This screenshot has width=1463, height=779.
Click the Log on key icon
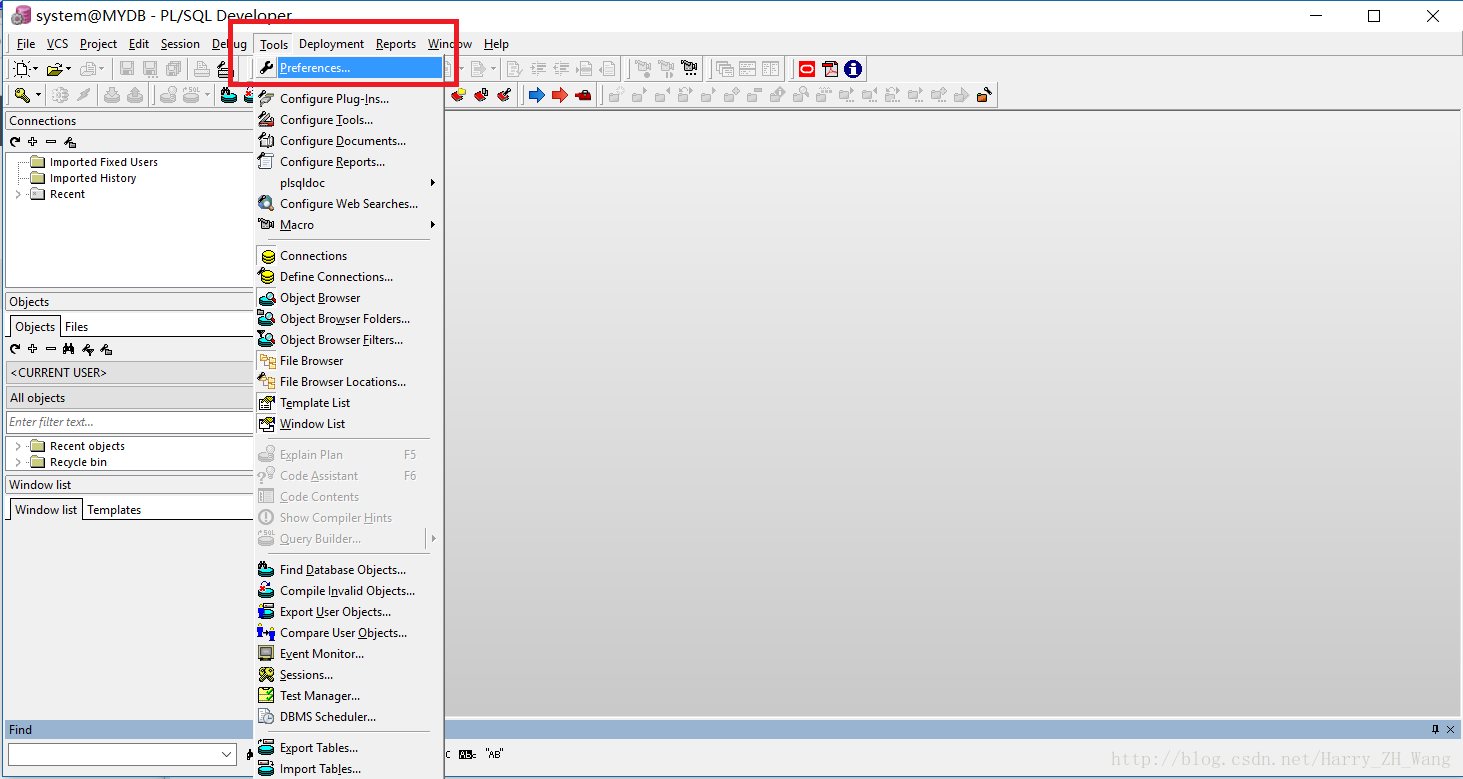[x=22, y=95]
